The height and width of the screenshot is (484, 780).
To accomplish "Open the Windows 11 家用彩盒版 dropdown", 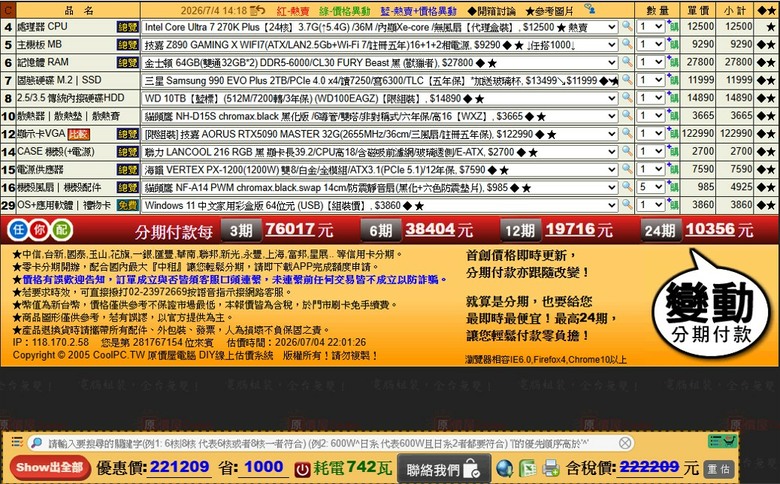I will 380,205.
